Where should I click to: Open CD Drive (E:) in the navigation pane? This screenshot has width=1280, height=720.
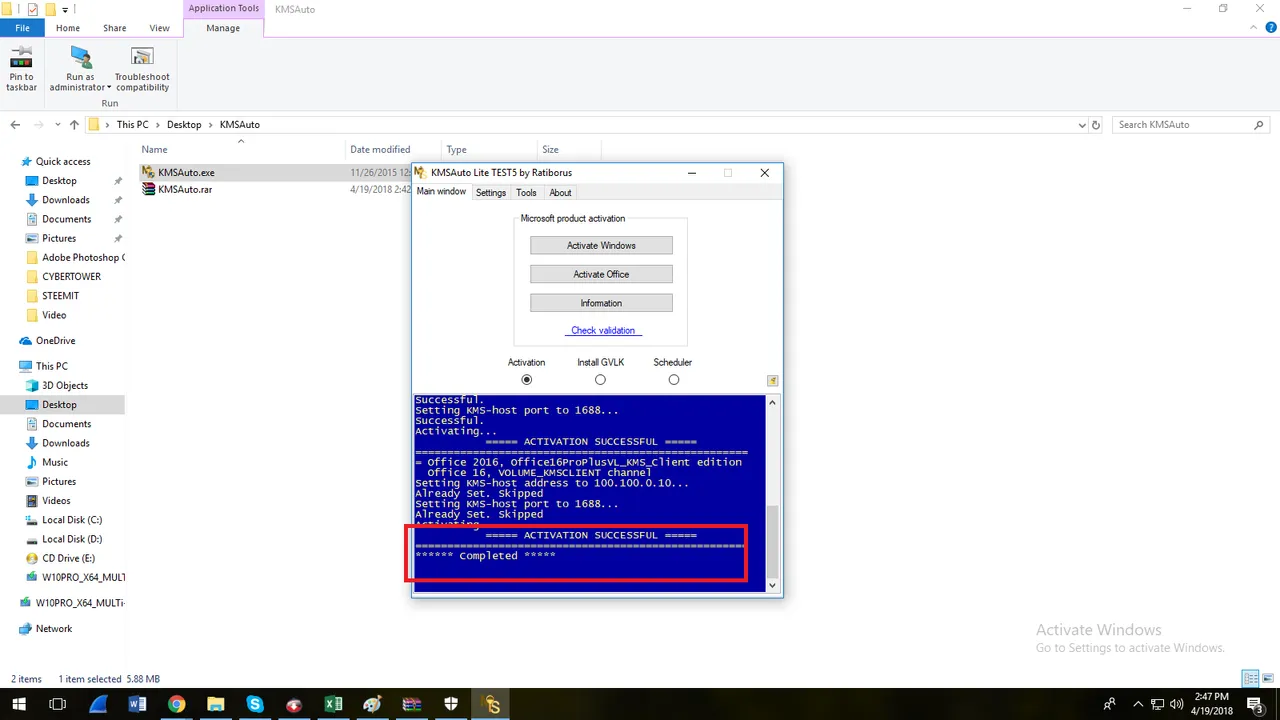pyautogui.click(x=68, y=558)
